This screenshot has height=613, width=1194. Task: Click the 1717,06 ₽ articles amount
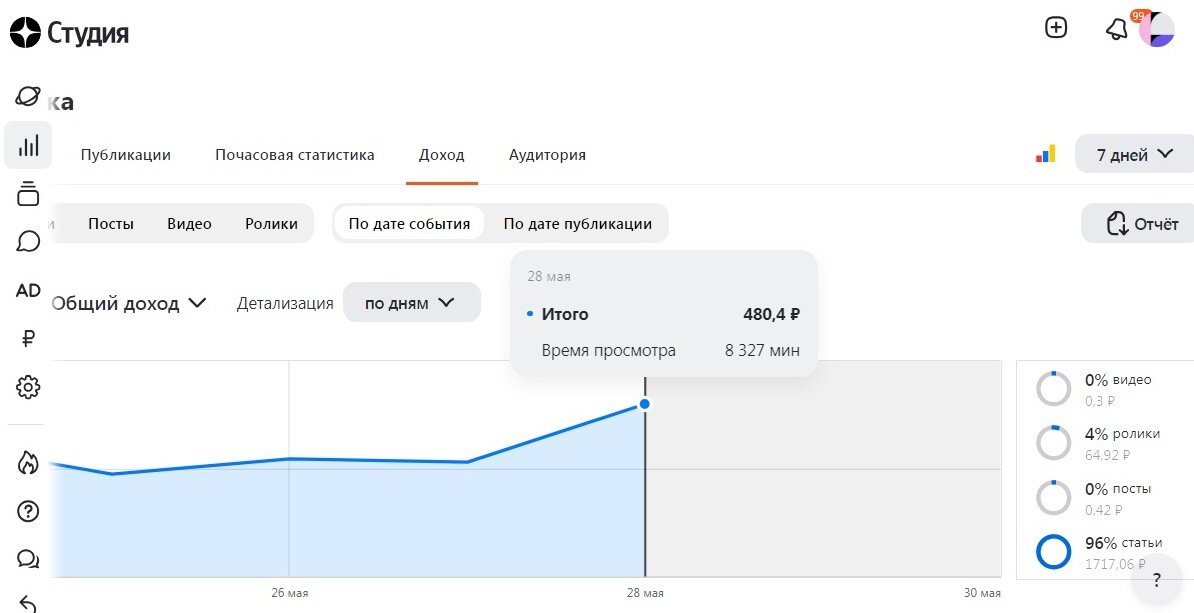coord(1115,564)
